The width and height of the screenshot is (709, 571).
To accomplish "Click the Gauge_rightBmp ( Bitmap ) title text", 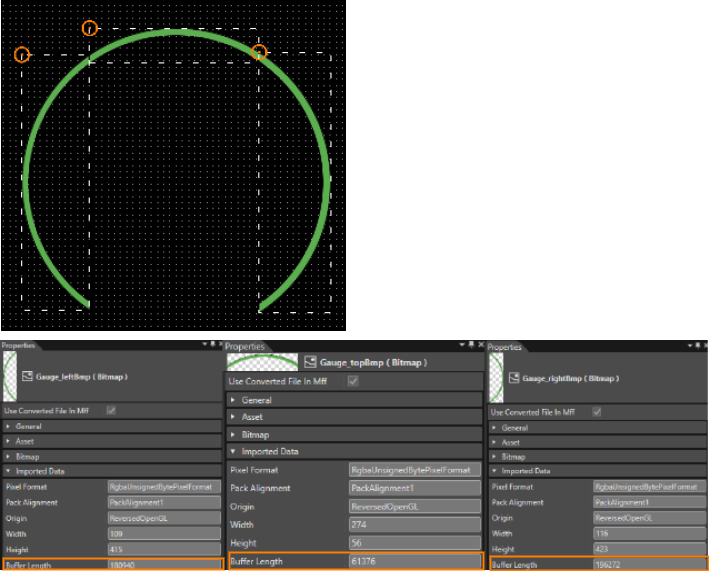I will [571, 378].
